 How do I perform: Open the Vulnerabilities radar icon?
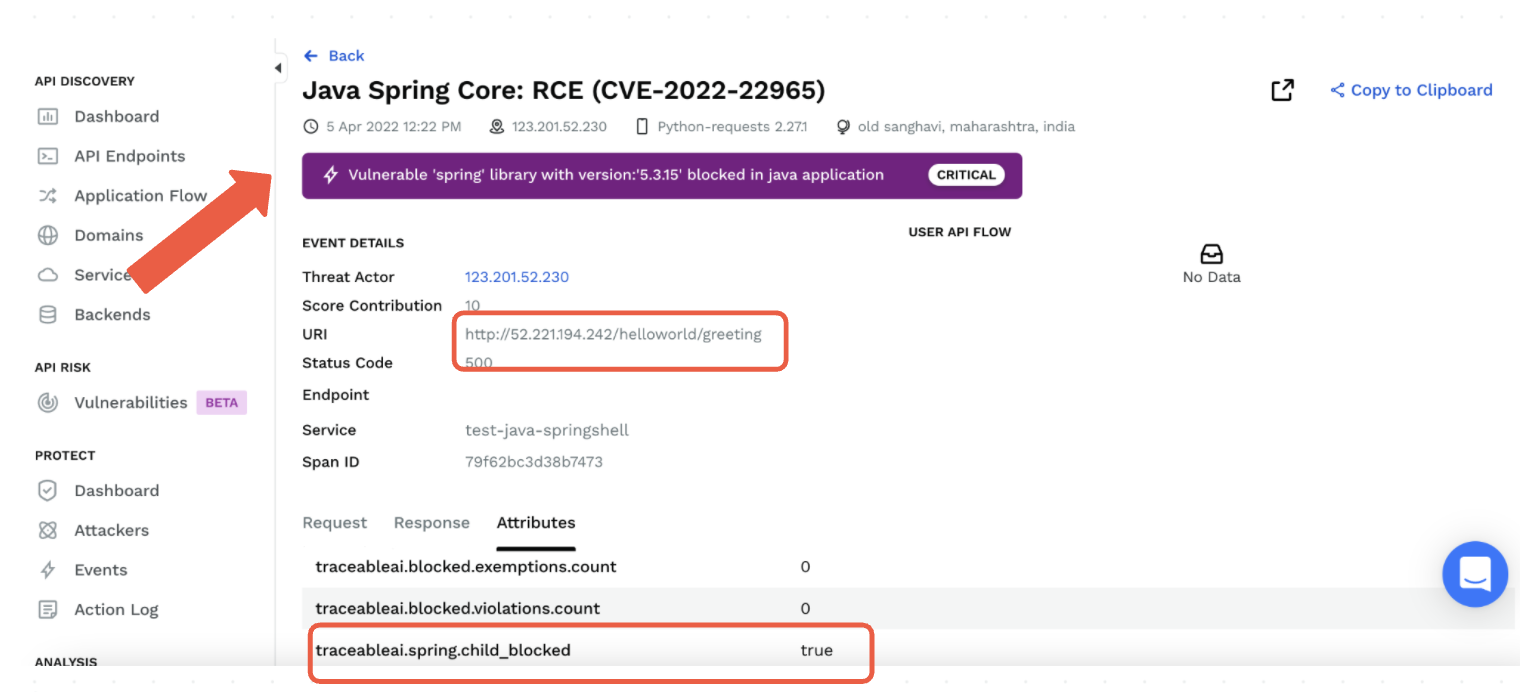click(x=47, y=403)
